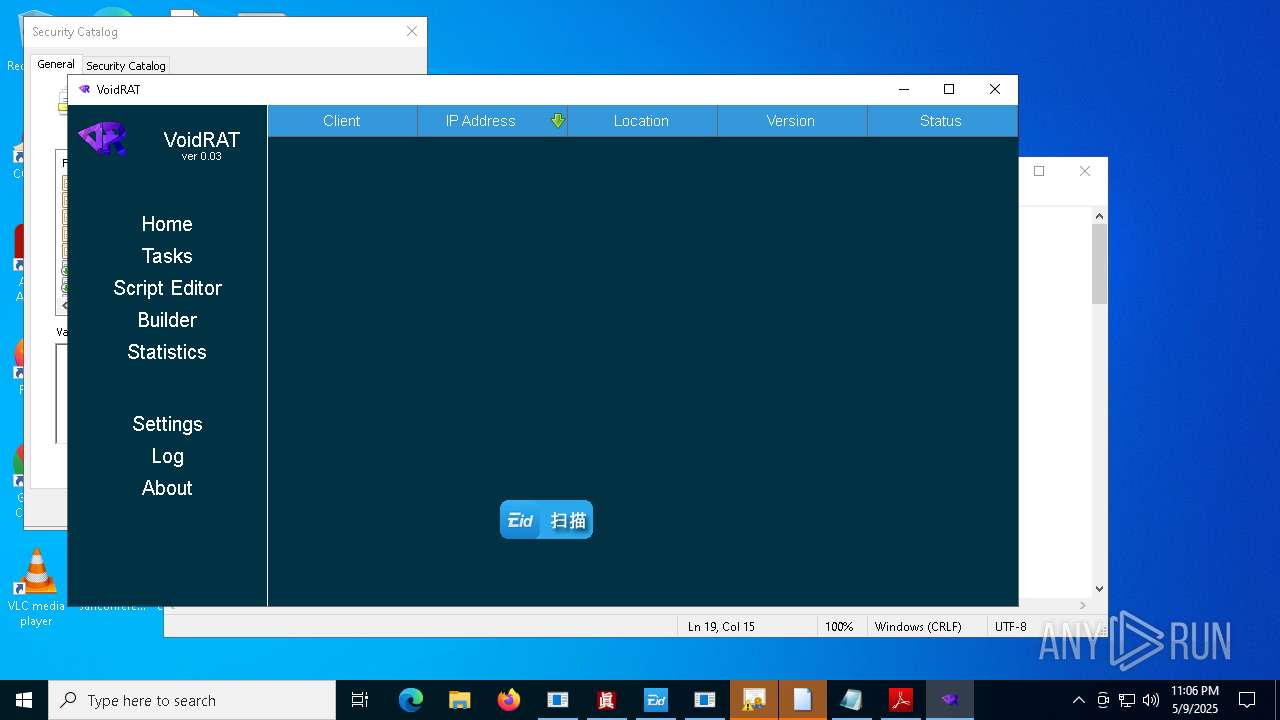Open the About page

pos(167,488)
